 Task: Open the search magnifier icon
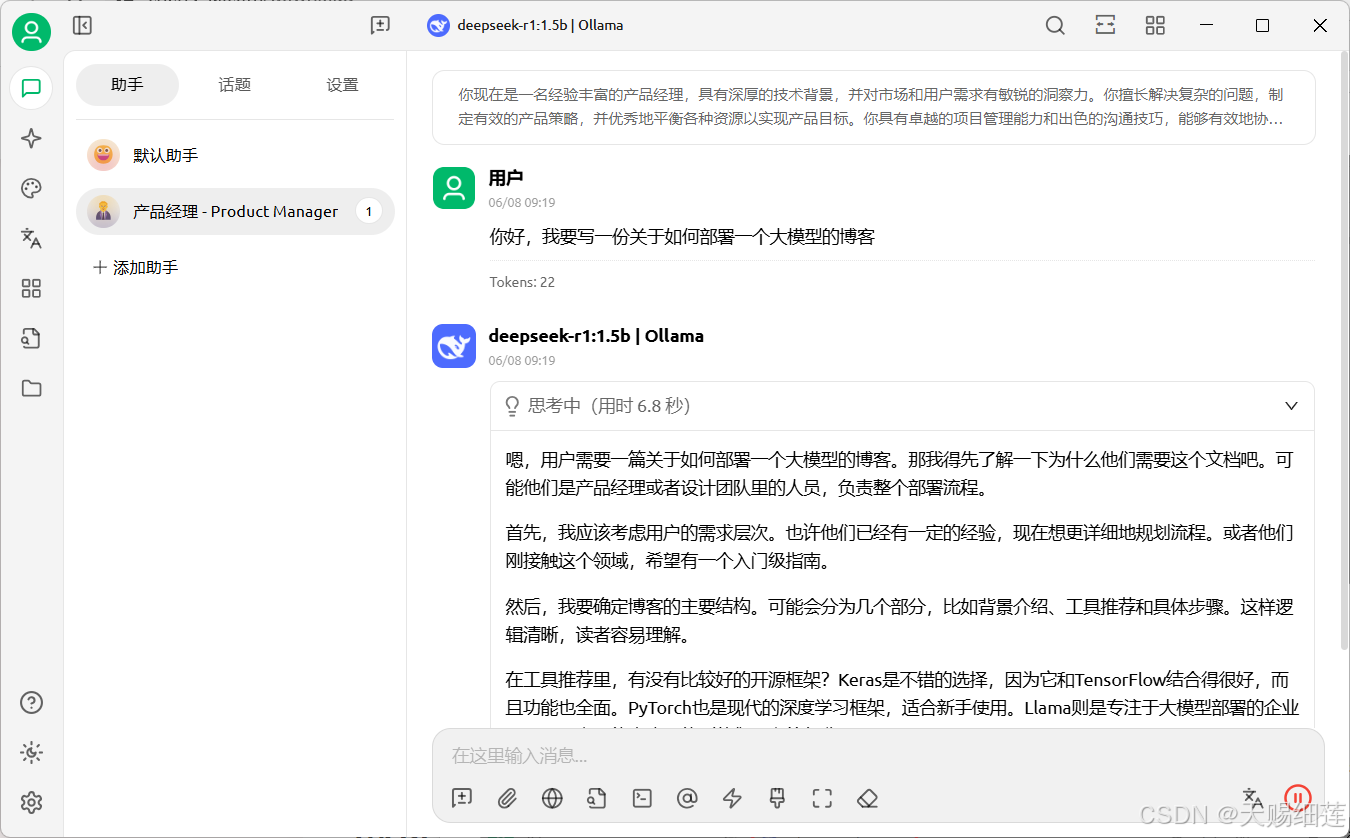click(x=1055, y=26)
